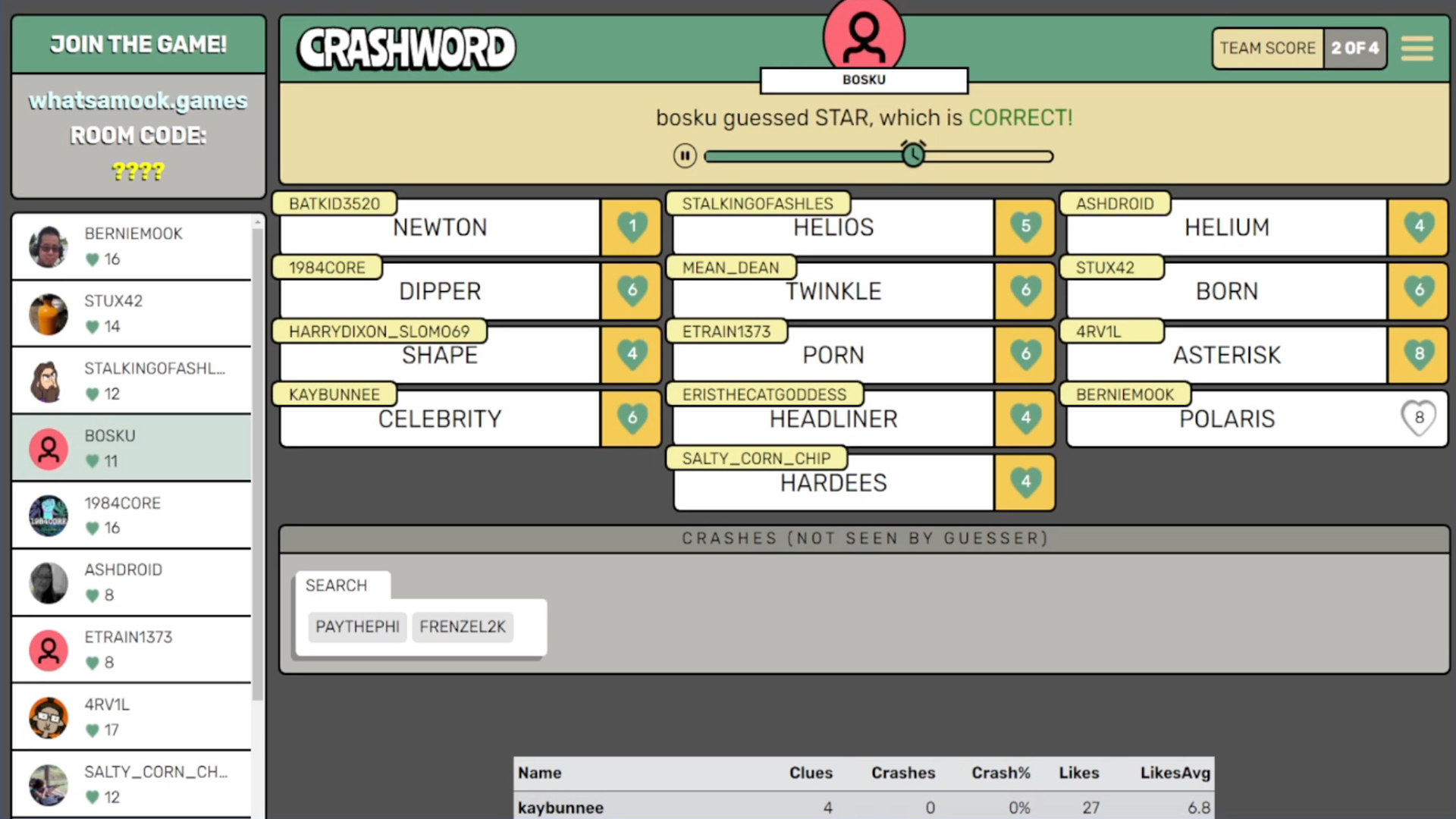Toggle the heart on the ASTERISK clue
The height and width of the screenshot is (819, 1456).
(x=1417, y=353)
